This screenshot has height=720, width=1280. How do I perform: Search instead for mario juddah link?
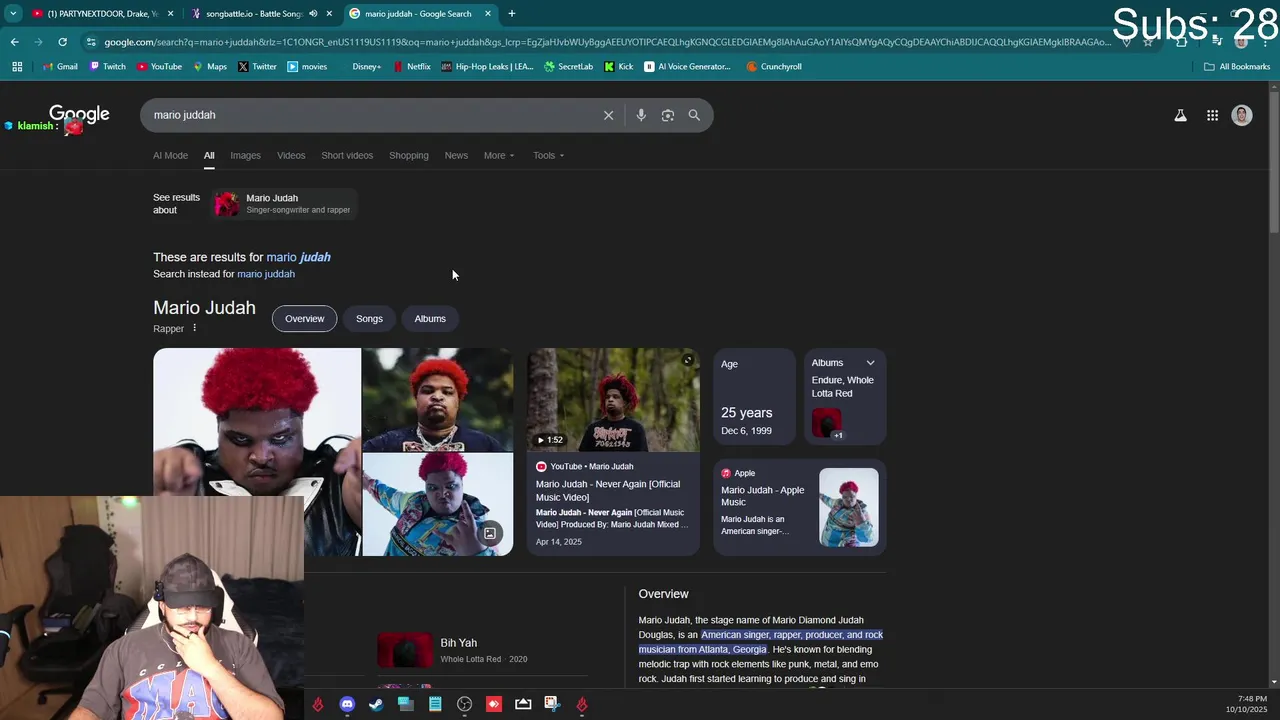[266, 274]
